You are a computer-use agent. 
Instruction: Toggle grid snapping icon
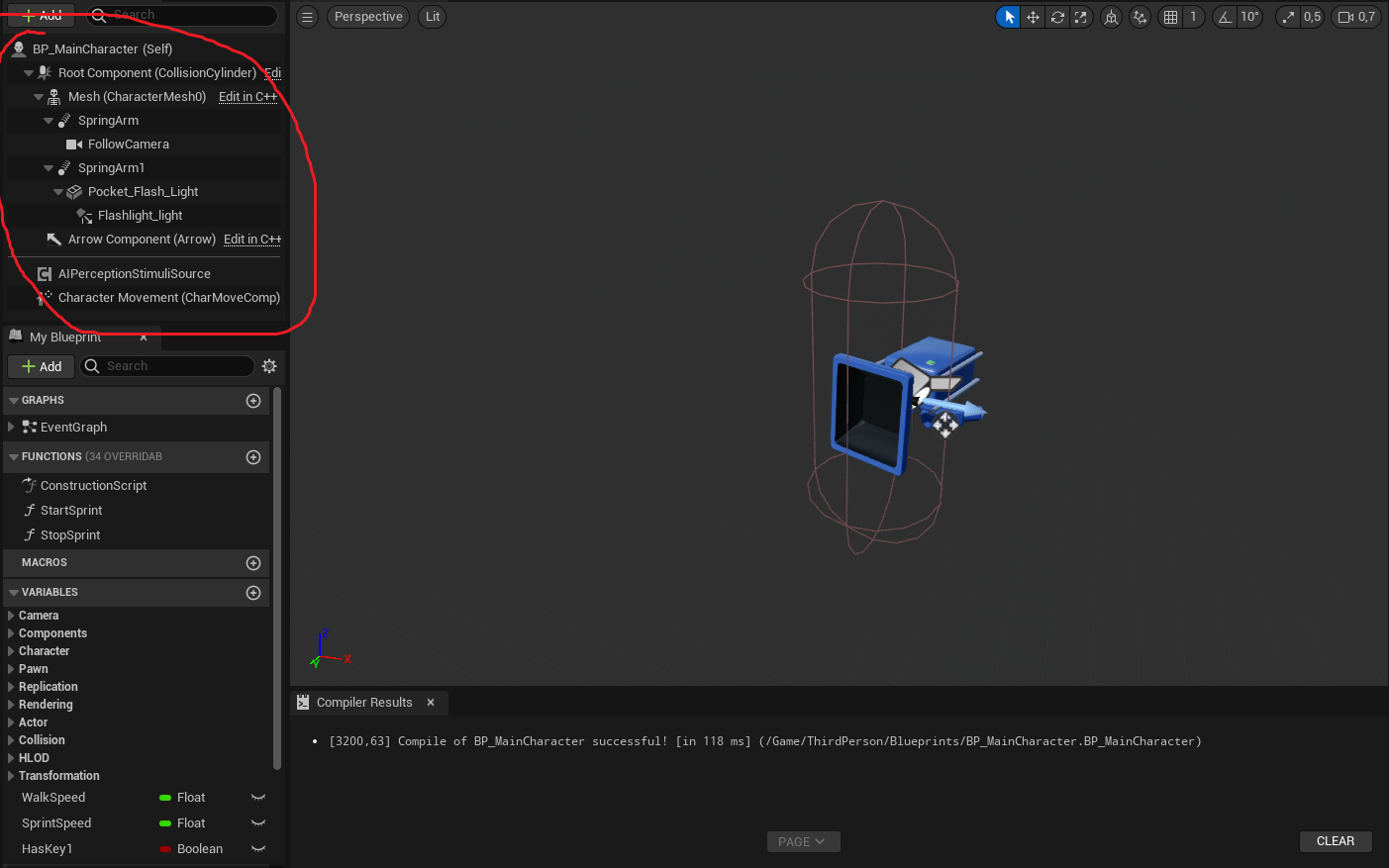tap(1171, 17)
